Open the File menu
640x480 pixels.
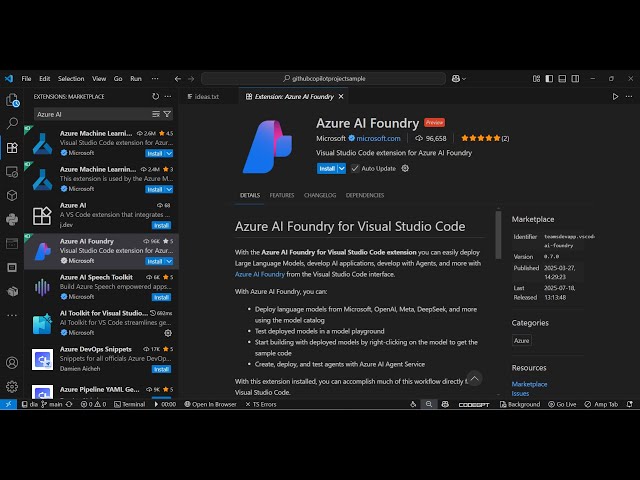[26, 78]
